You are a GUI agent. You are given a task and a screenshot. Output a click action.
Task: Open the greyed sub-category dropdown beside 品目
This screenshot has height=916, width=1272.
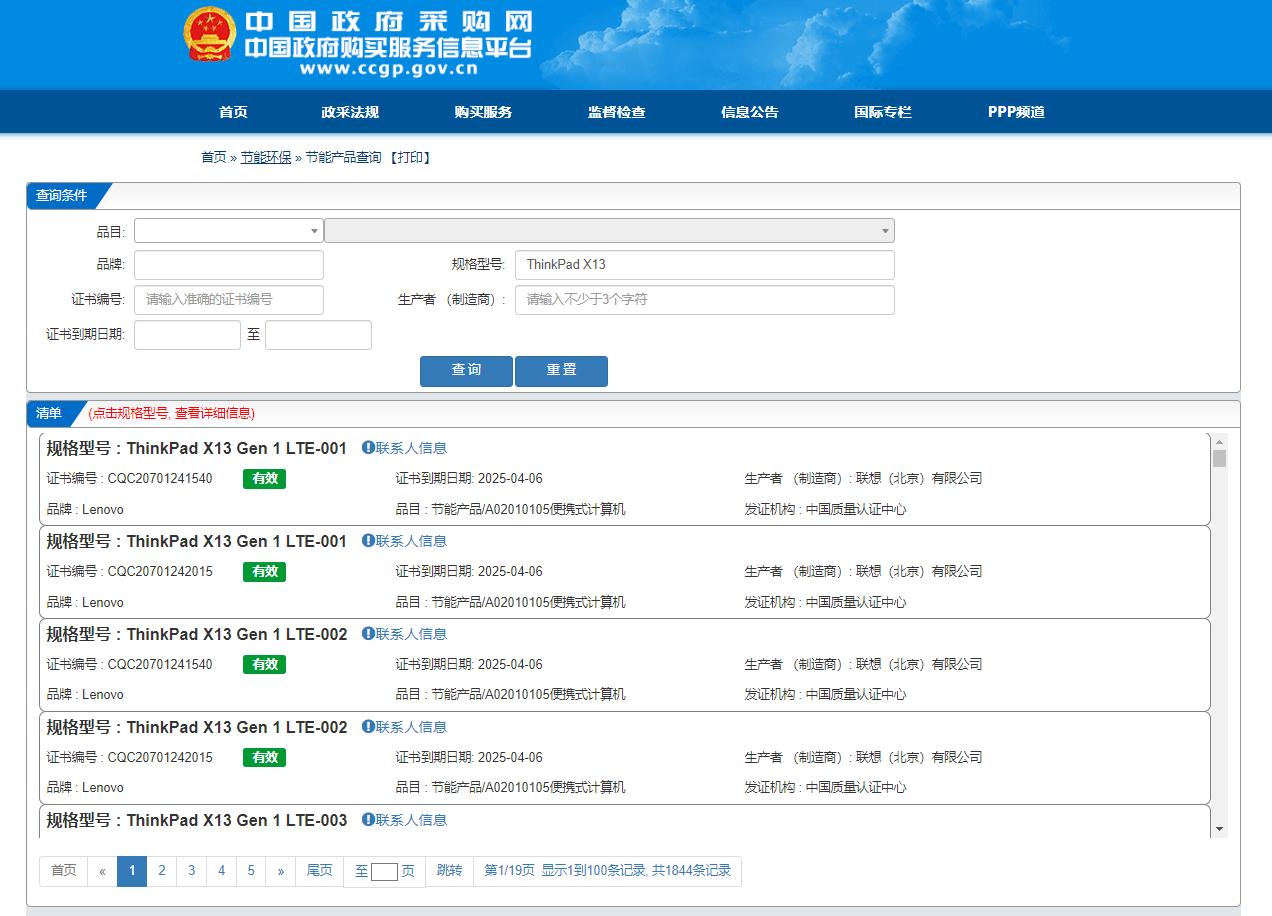coord(609,231)
